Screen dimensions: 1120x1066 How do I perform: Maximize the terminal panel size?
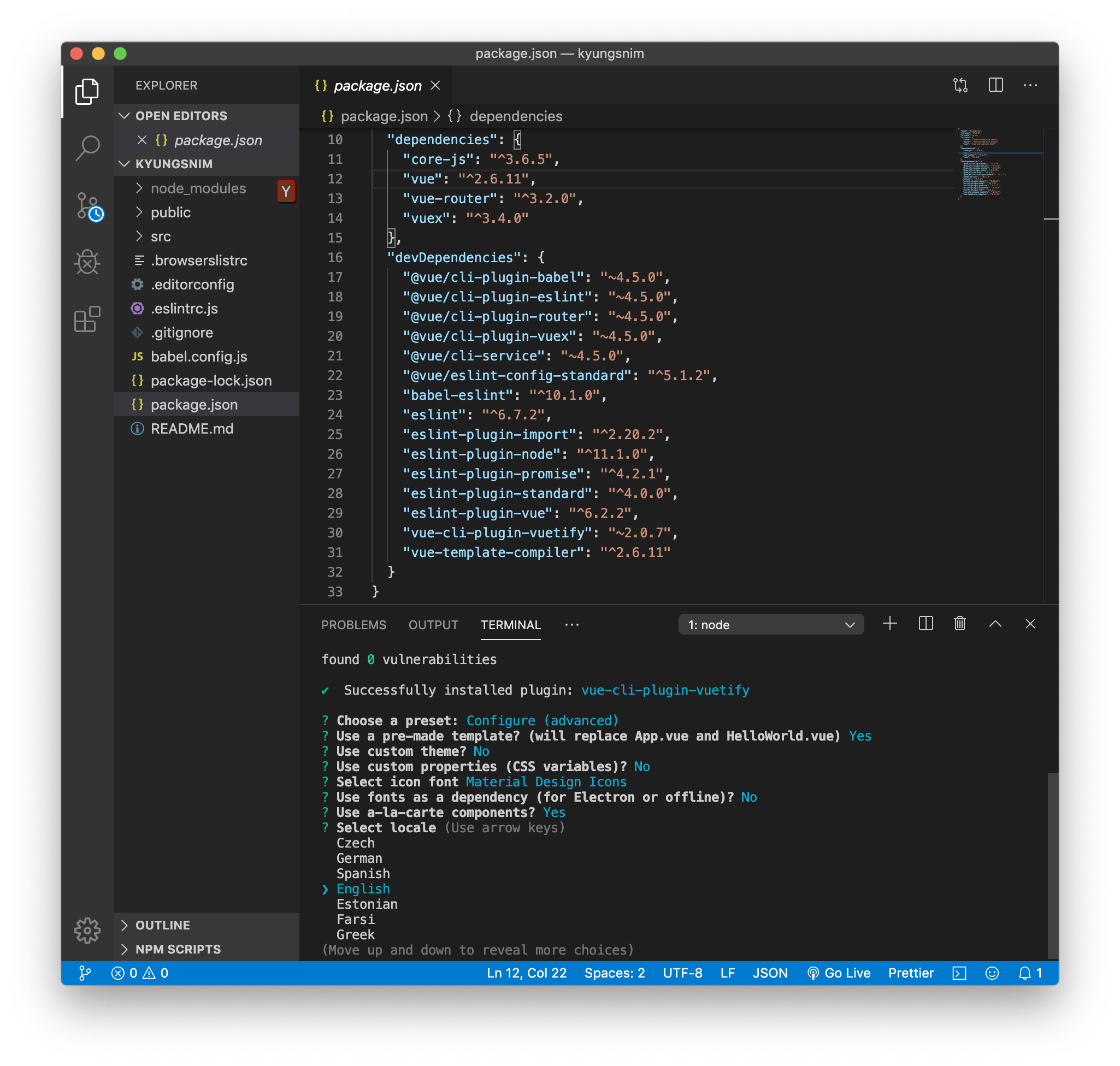coord(995,624)
